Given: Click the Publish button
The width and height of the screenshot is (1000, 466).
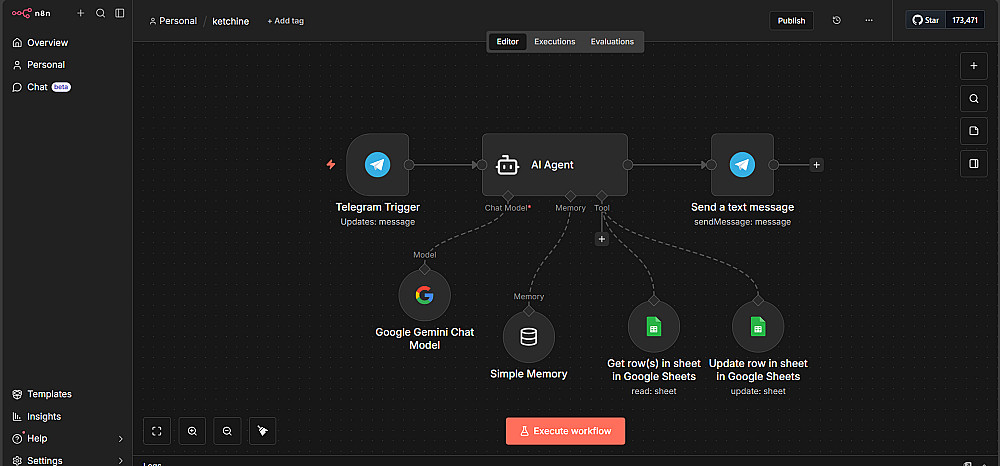Looking at the screenshot, I should coord(791,20).
